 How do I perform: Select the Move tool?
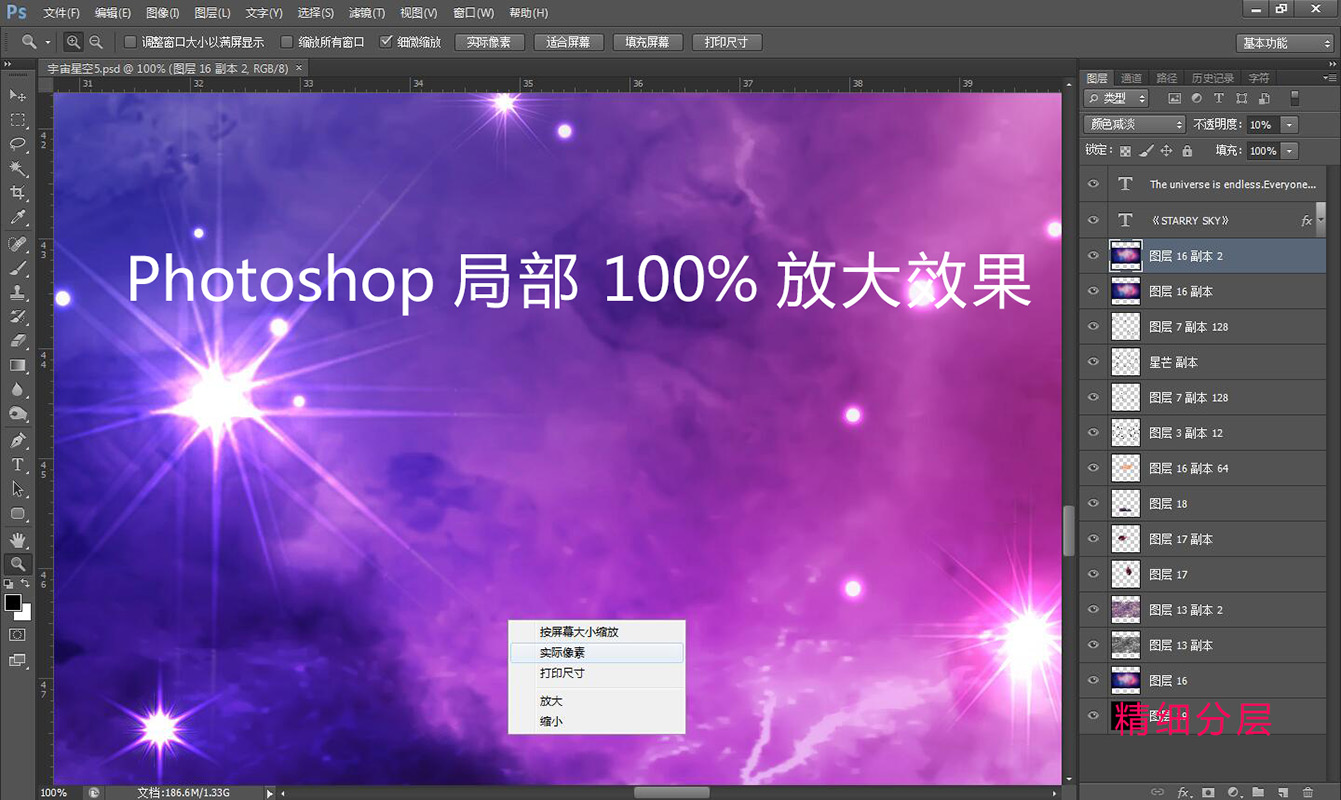point(18,95)
